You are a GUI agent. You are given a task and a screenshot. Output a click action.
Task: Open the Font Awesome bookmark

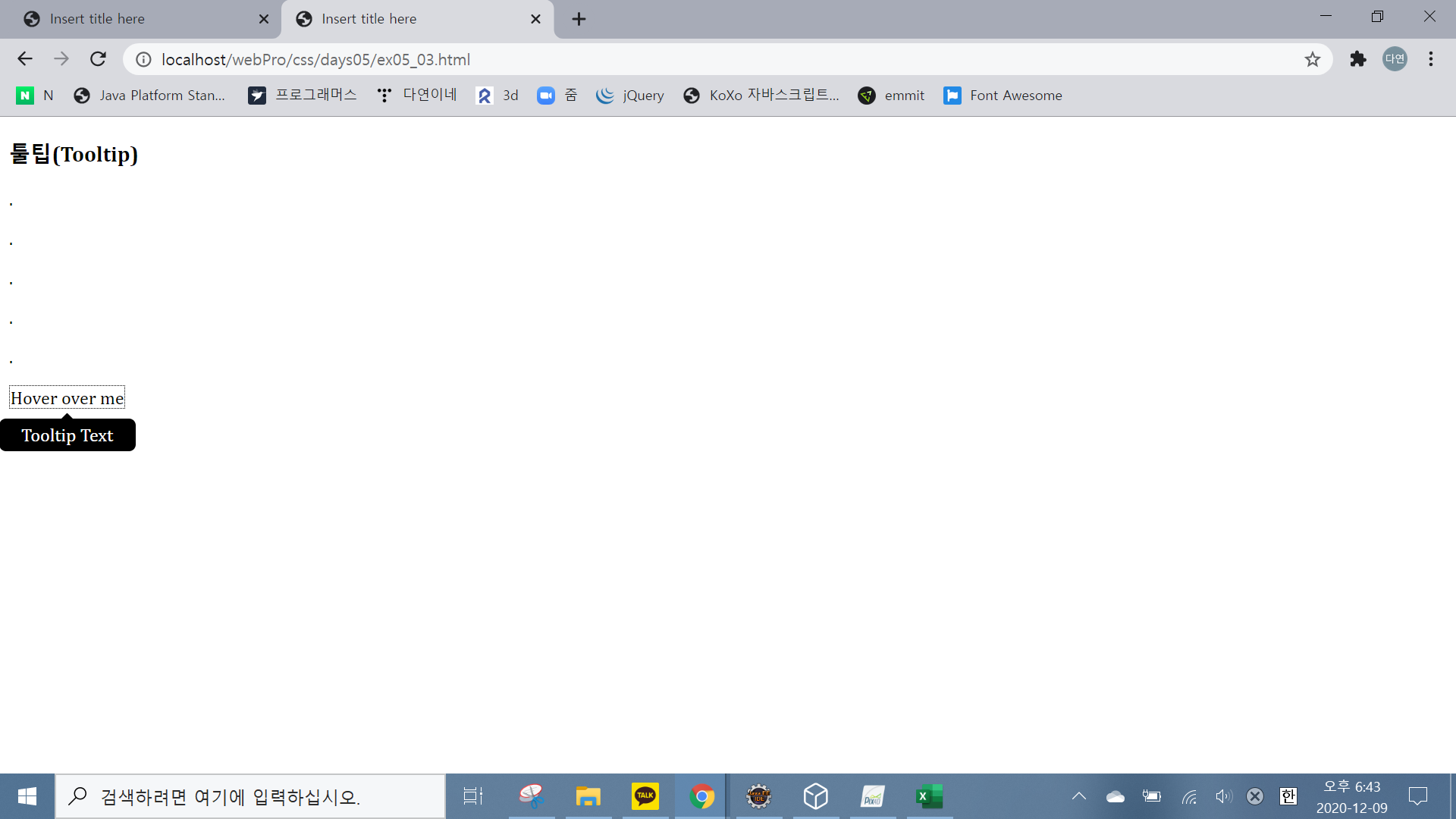tap(1003, 96)
